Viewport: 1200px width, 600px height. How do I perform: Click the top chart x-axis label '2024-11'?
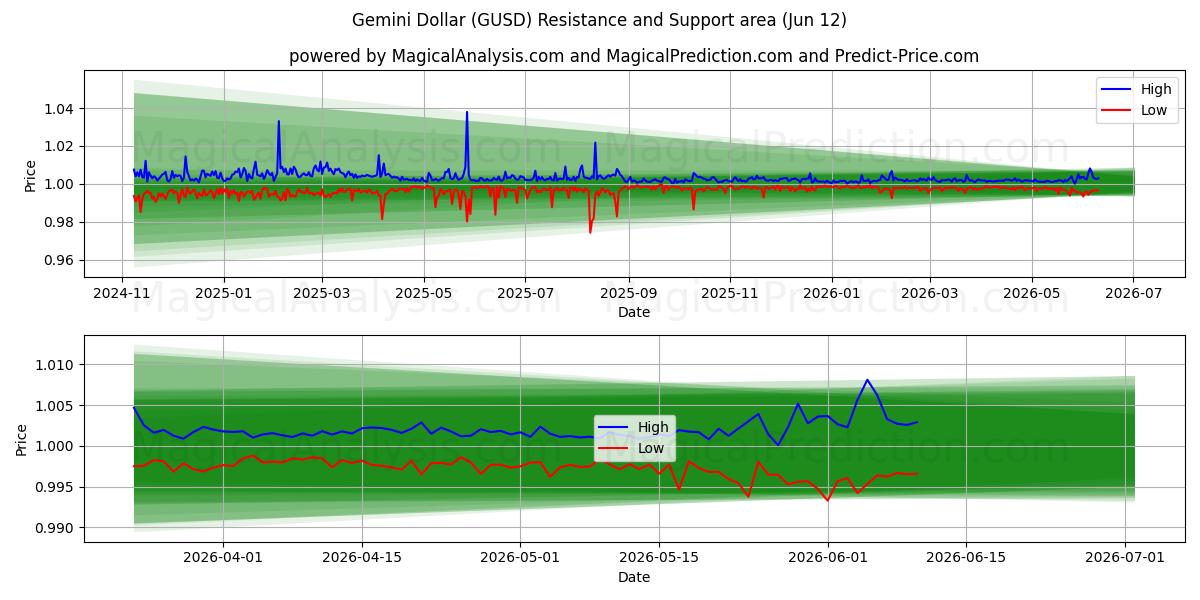click(x=122, y=294)
